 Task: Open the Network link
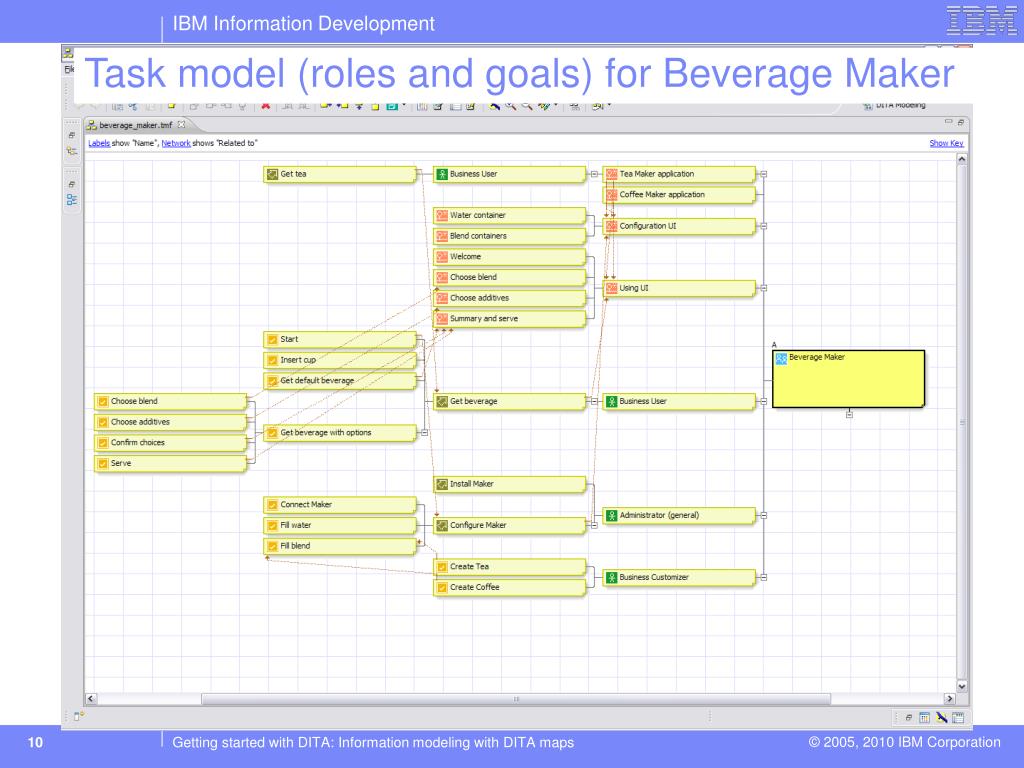coord(176,143)
